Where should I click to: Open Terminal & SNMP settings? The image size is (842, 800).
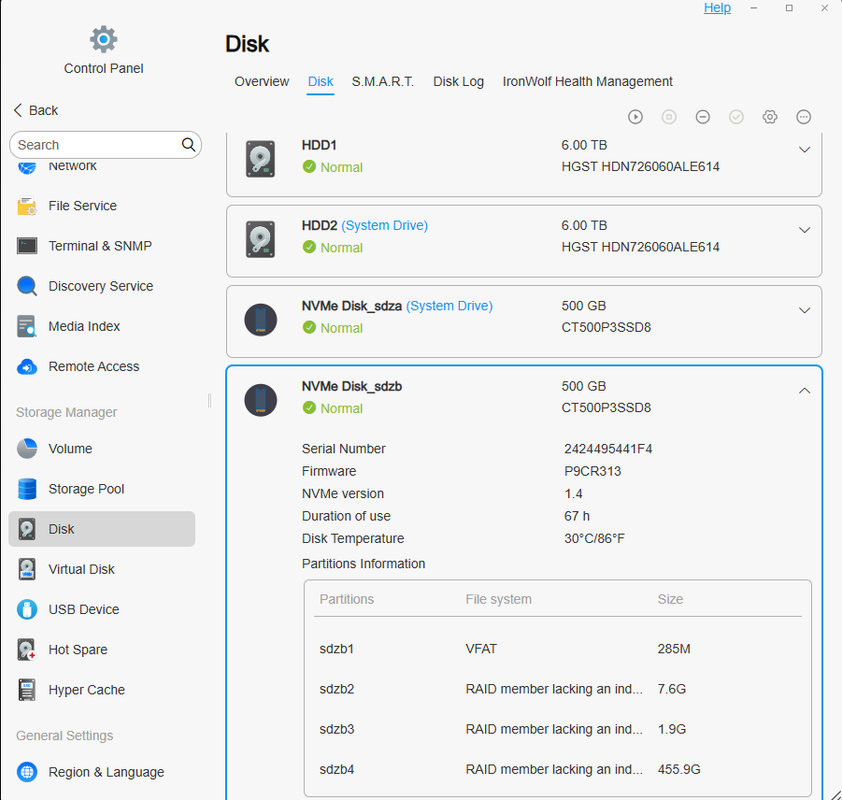pyautogui.click(x=102, y=246)
